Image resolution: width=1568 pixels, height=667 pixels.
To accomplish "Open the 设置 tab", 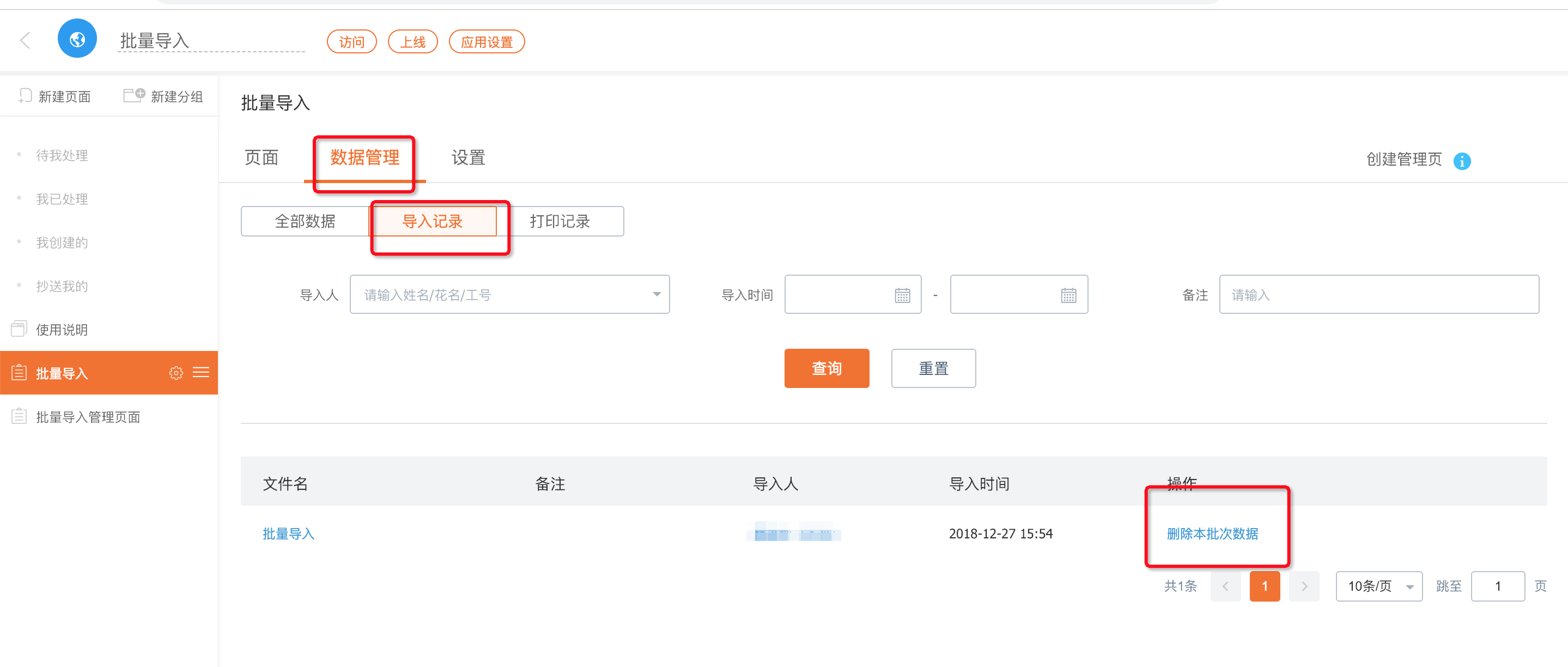I will [x=467, y=158].
